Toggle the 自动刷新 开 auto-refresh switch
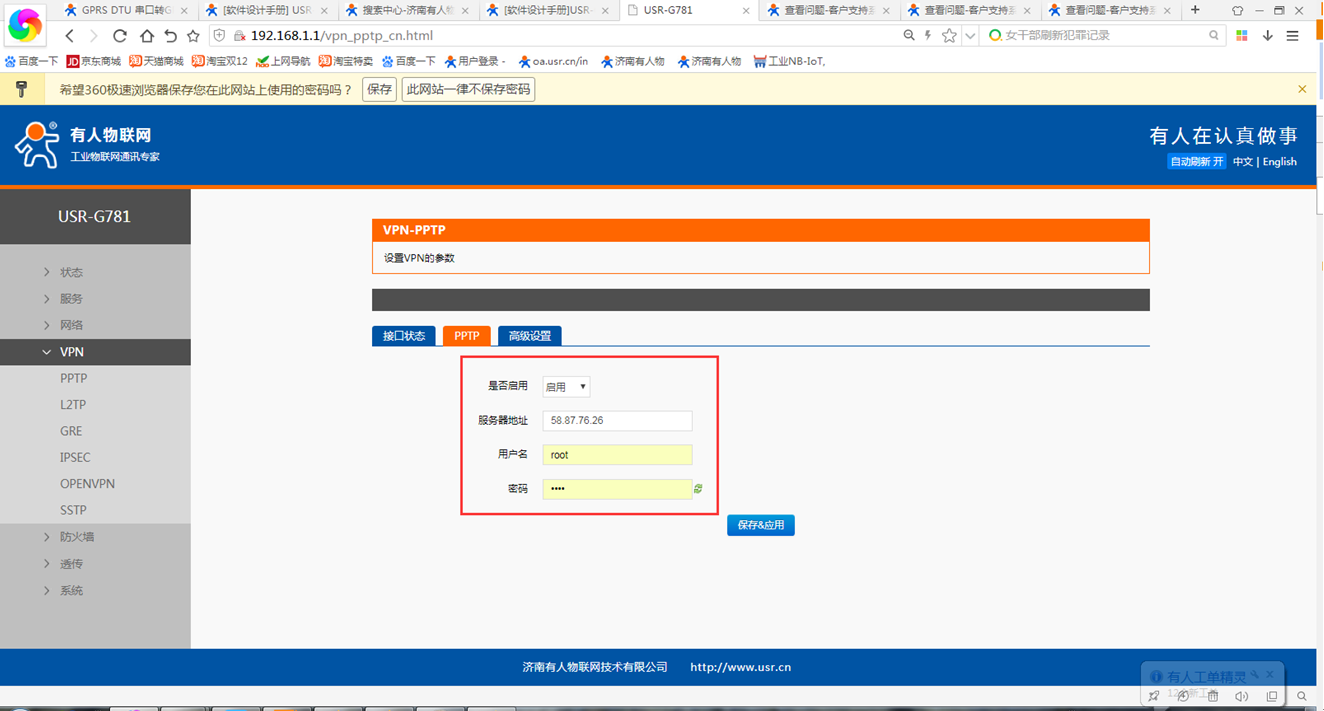Image resolution: width=1324 pixels, height=711 pixels. 1196,162
